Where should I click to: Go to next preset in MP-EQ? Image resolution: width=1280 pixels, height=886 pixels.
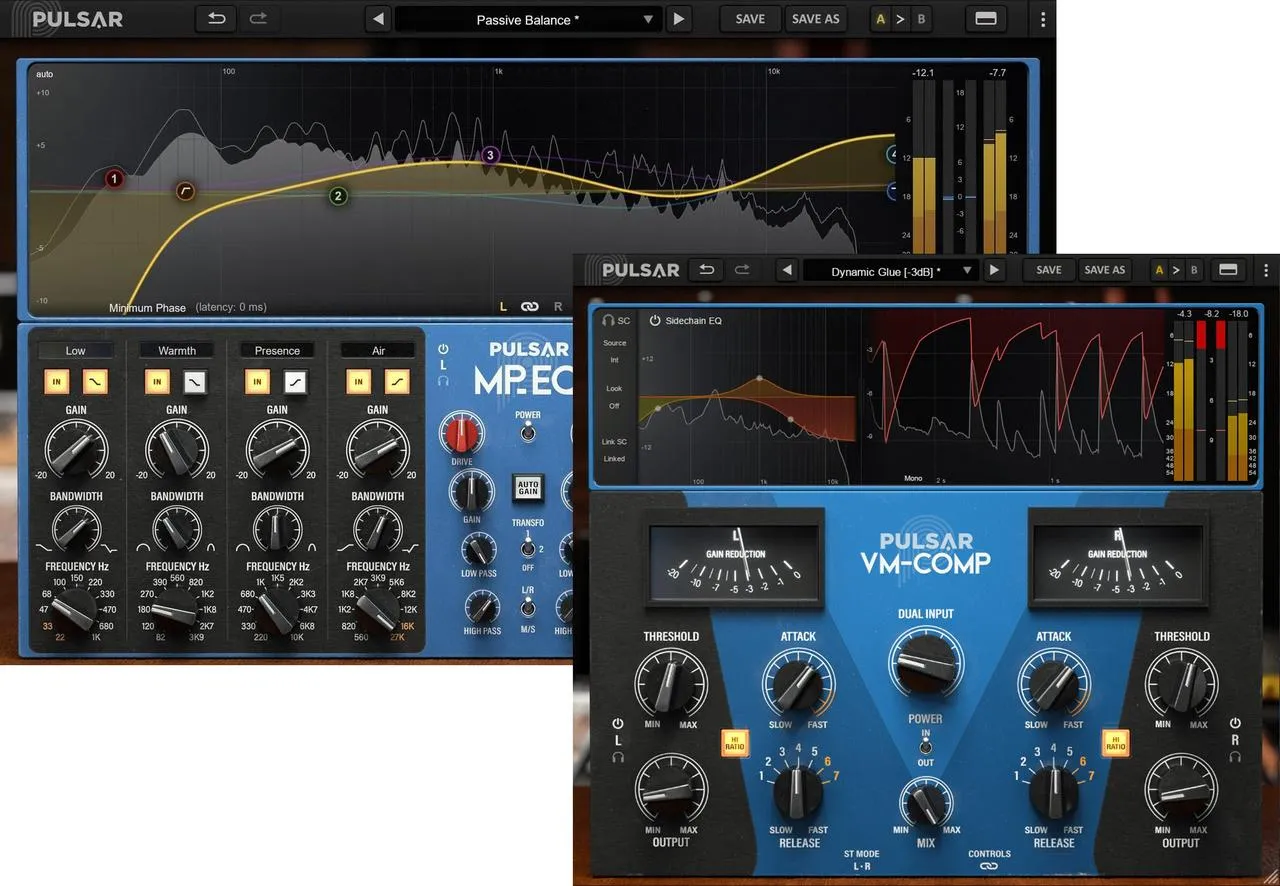tap(679, 19)
